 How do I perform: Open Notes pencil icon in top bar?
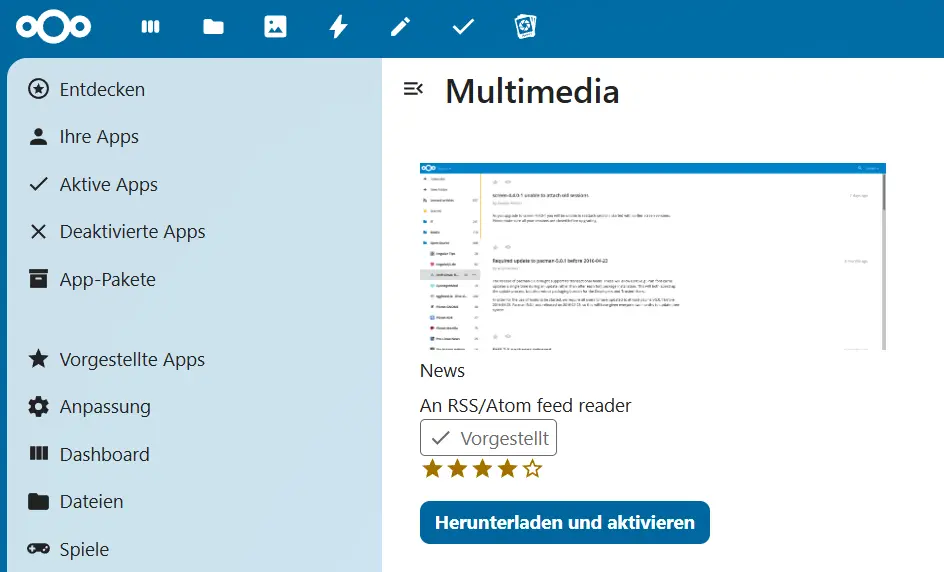click(x=400, y=27)
